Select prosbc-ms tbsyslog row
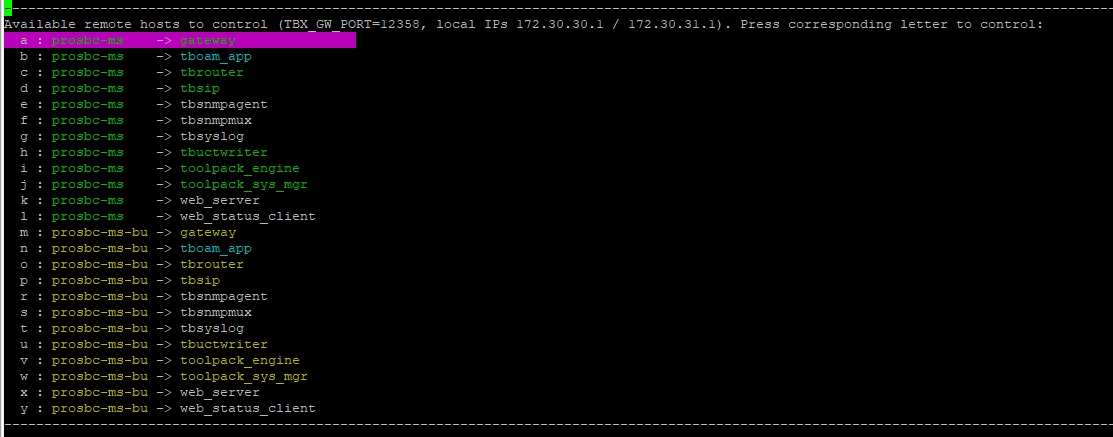Viewport: 1113px width, 437px height. point(131,136)
